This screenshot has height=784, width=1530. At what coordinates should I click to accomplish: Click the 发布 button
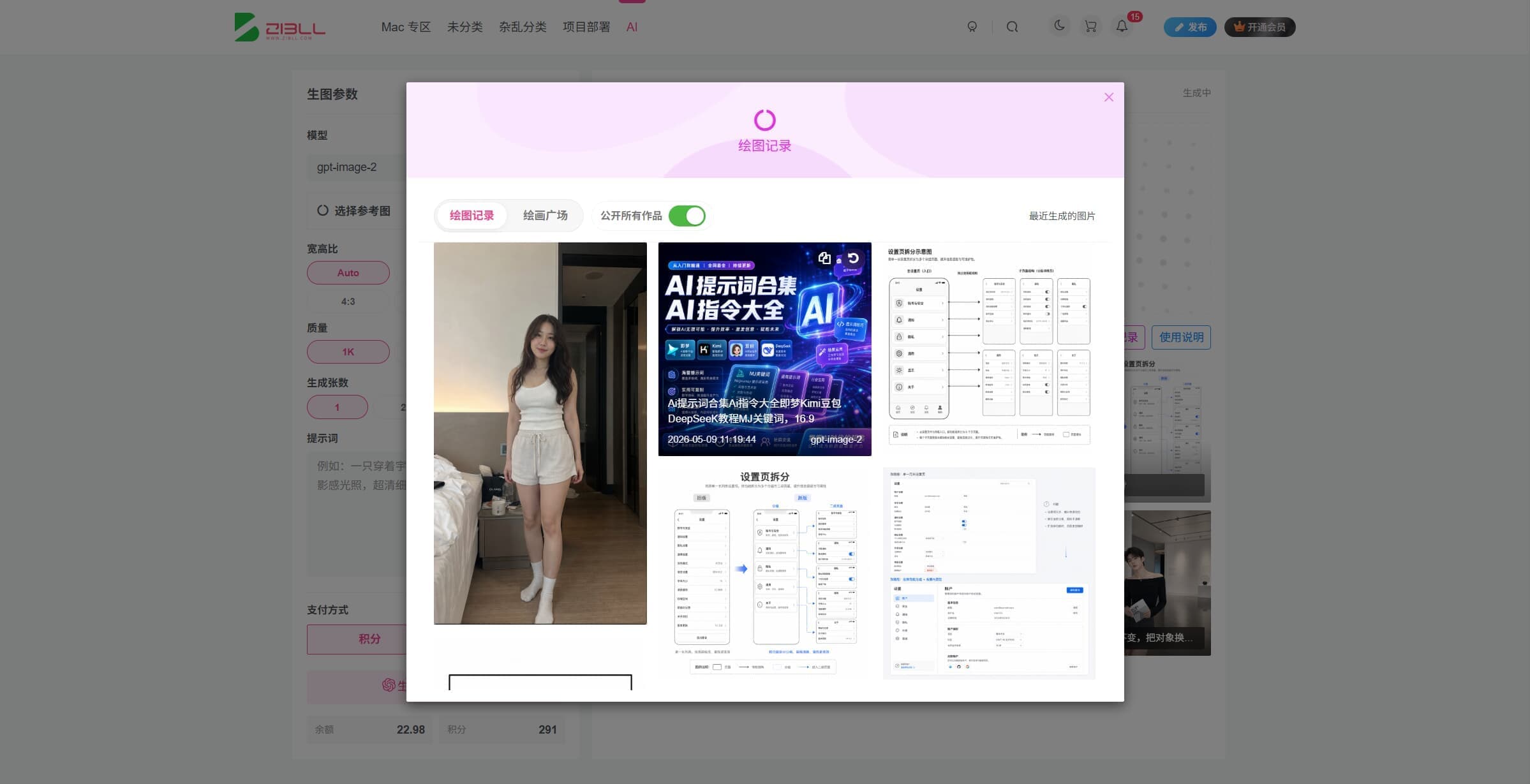[1190, 27]
